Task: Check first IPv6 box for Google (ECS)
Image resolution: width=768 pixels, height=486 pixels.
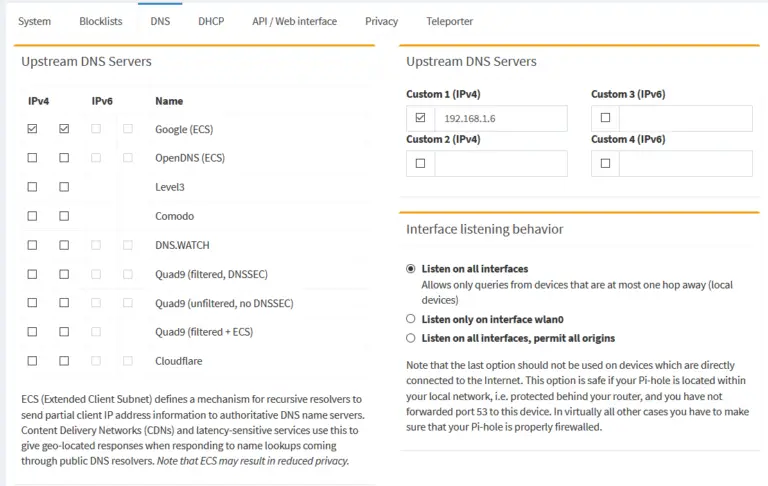Action: tap(96, 129)
